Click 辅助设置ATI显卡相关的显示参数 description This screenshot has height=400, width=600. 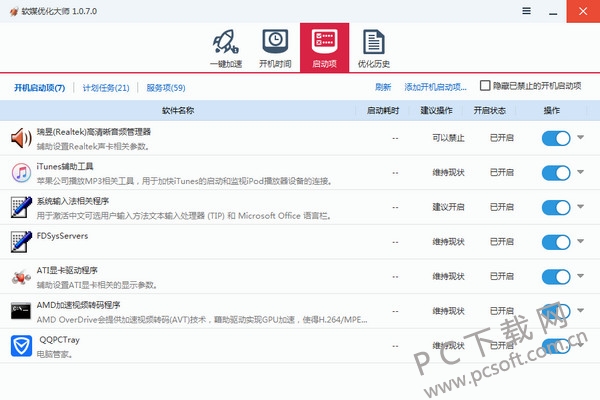(x=97, y=285)
